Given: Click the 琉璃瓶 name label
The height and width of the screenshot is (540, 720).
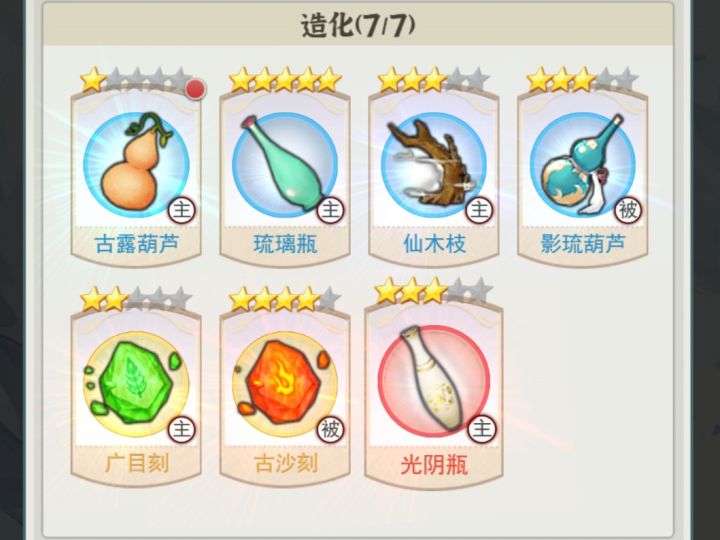Looking at the screenshot, I should [285, 244].
